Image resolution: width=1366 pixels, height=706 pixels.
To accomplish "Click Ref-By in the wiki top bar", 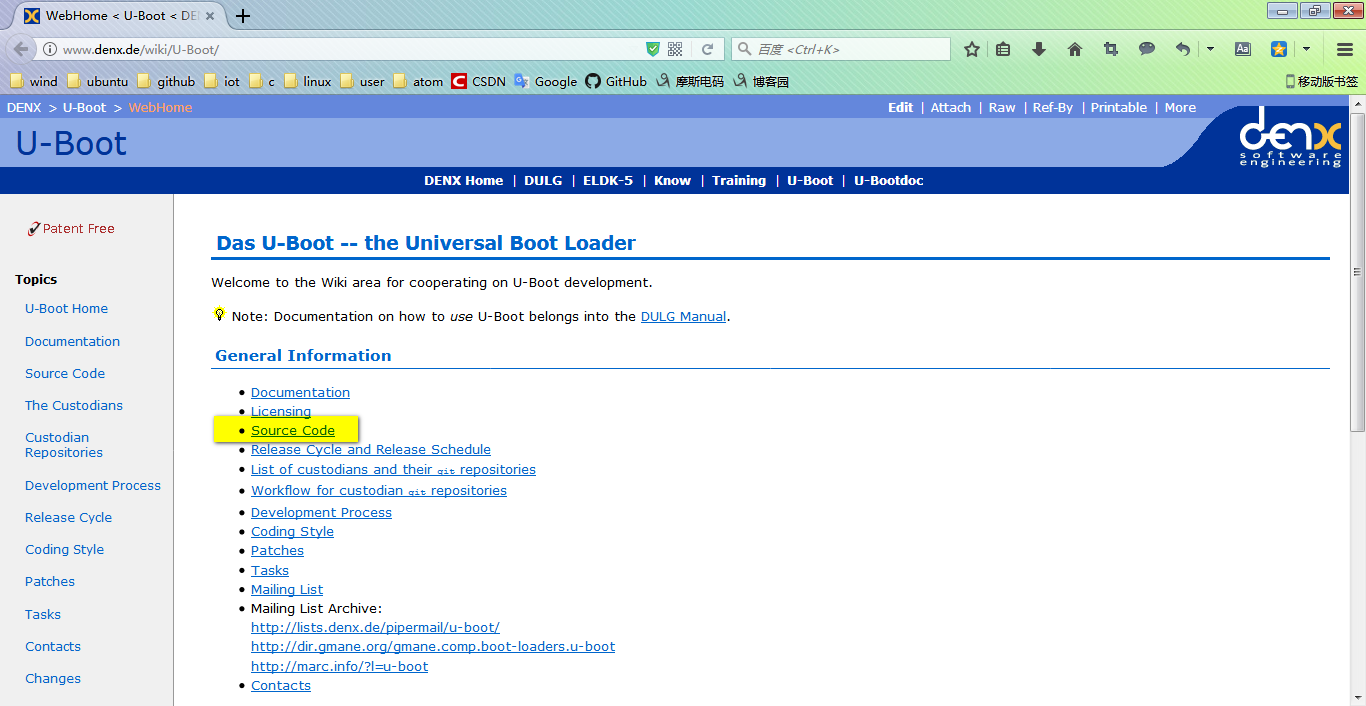I will click(x=1053, y=107).
